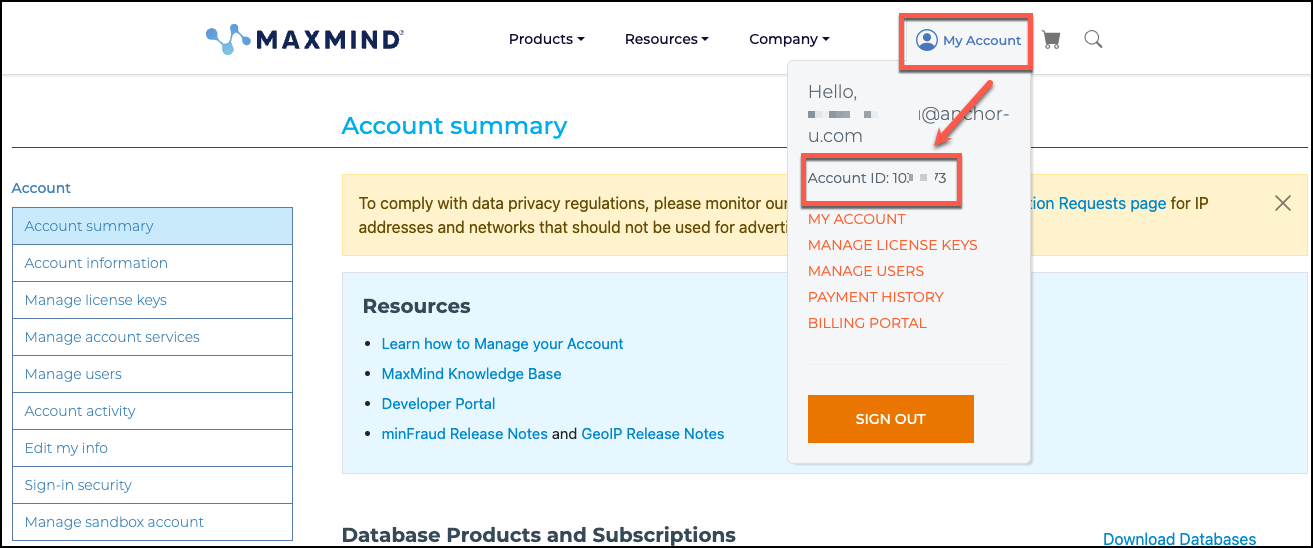This screenshot has width=1313, height=548.
Task: Choose Billing Portal in account popup
Action: [867, 323]
